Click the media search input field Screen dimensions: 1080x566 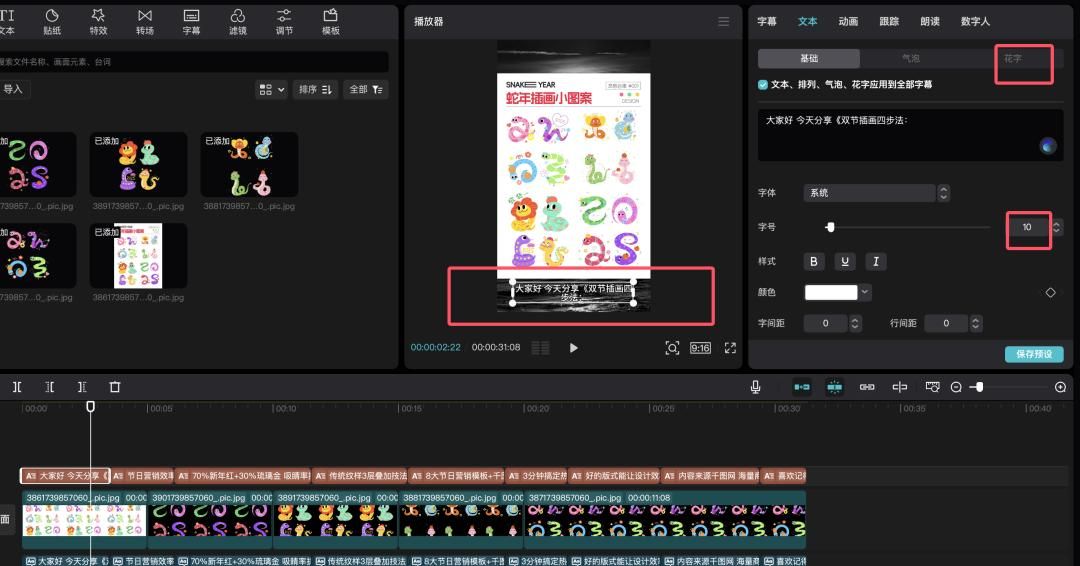[193, 62]
